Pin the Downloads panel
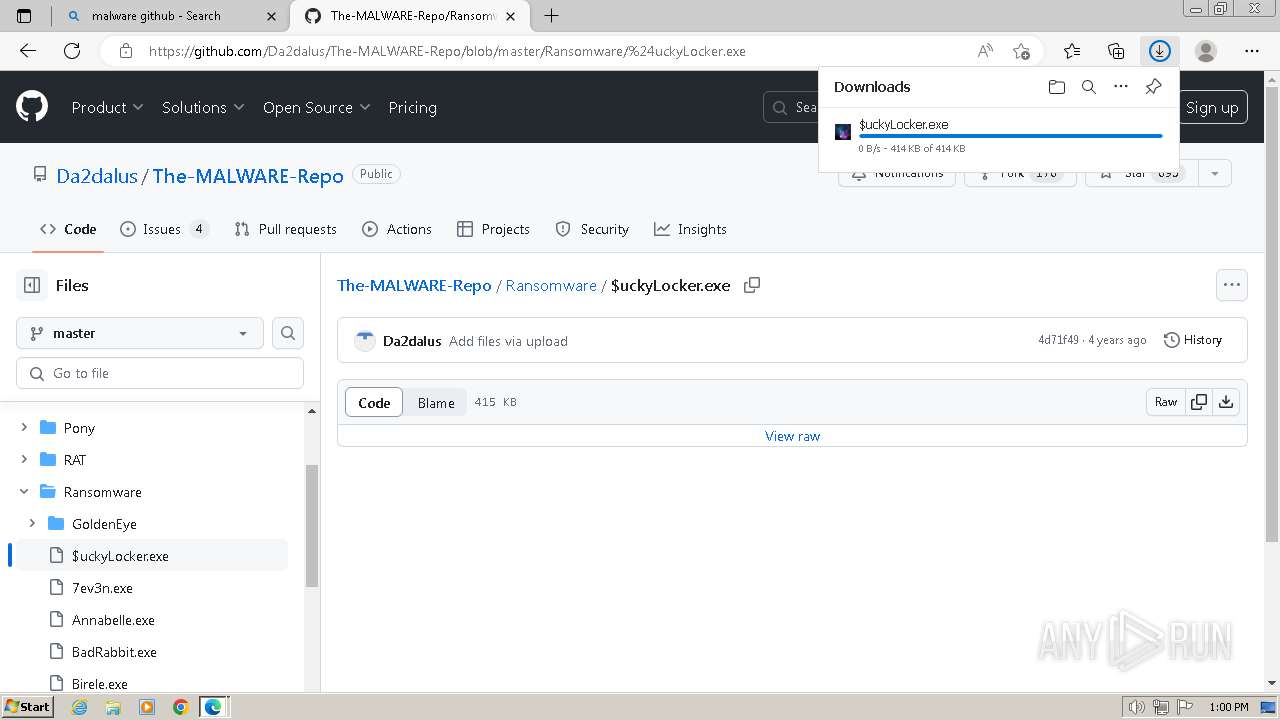The image size is (1280, 720). 1153,87
